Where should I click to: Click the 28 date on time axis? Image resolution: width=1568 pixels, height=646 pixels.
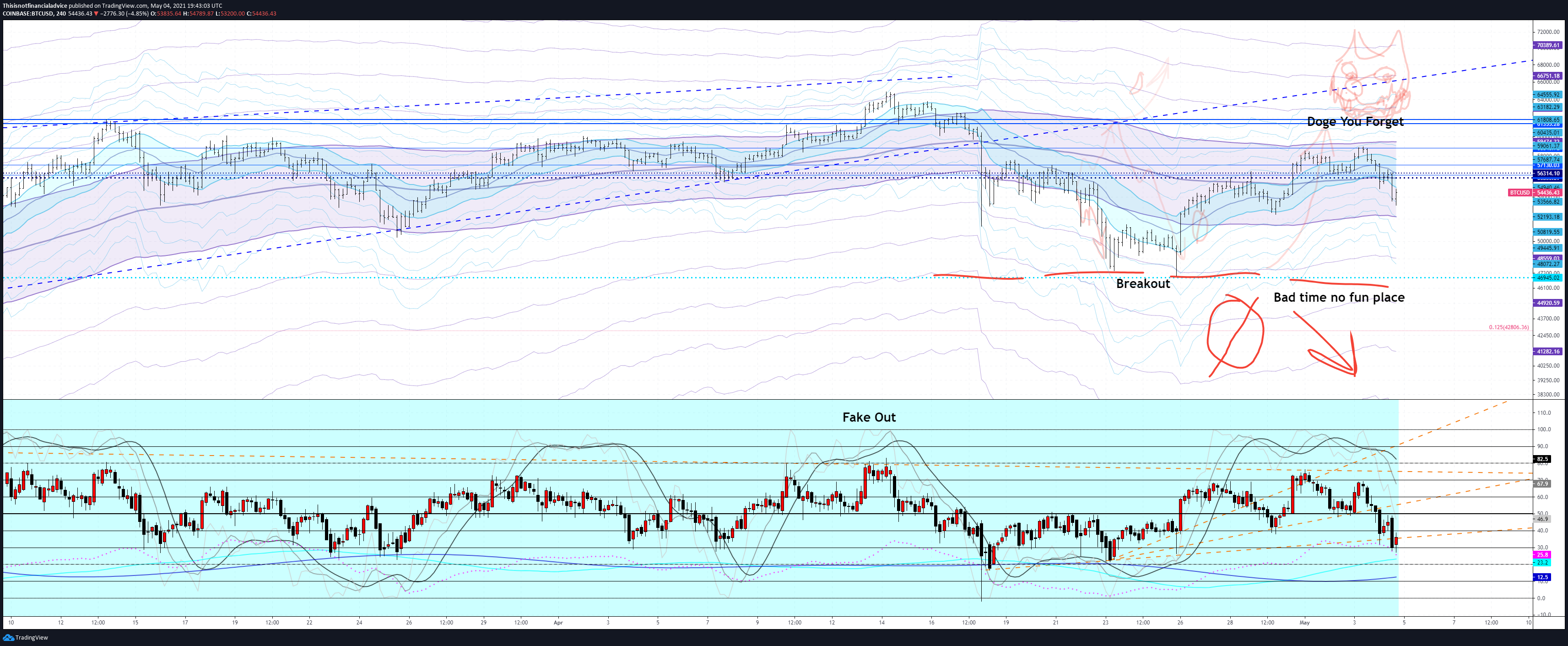1230,623
